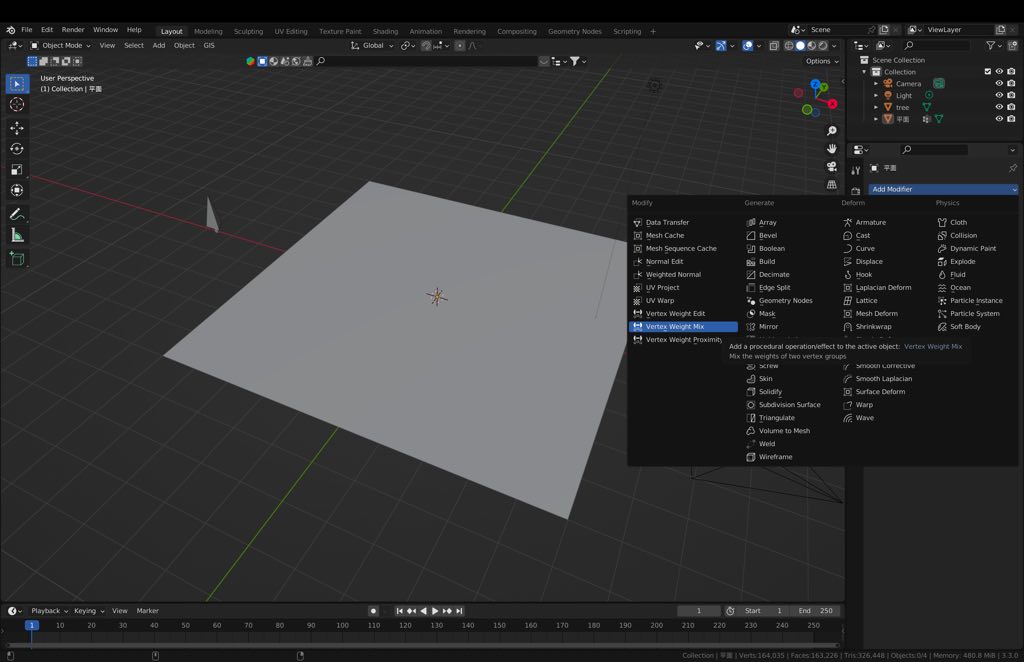Switch to the Shading workspace tab
The image size is (1024, 662).
tap(385, 30)
